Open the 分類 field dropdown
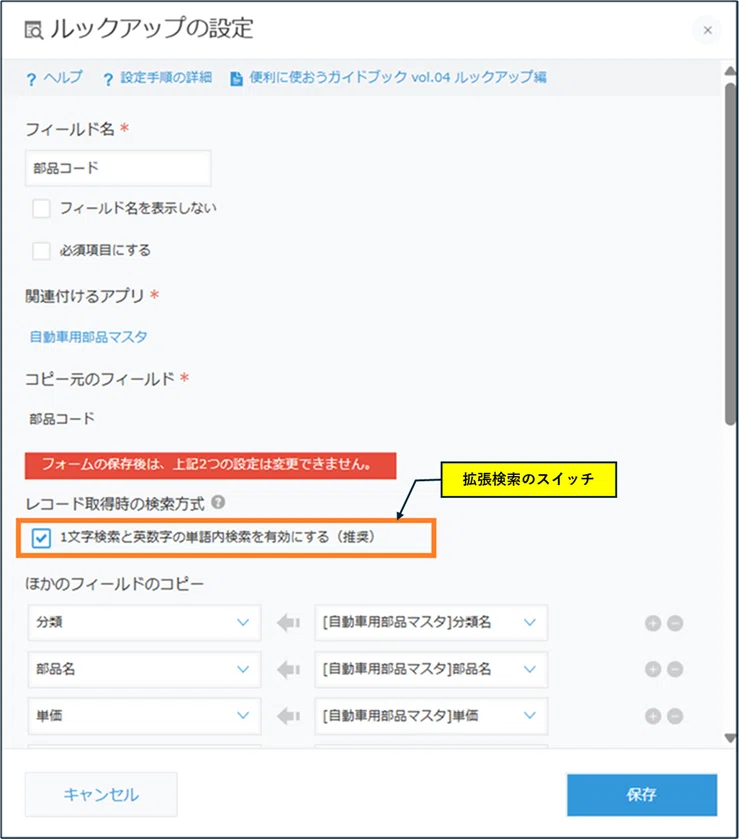The image size is (739, 839). (x=143, y=622)
